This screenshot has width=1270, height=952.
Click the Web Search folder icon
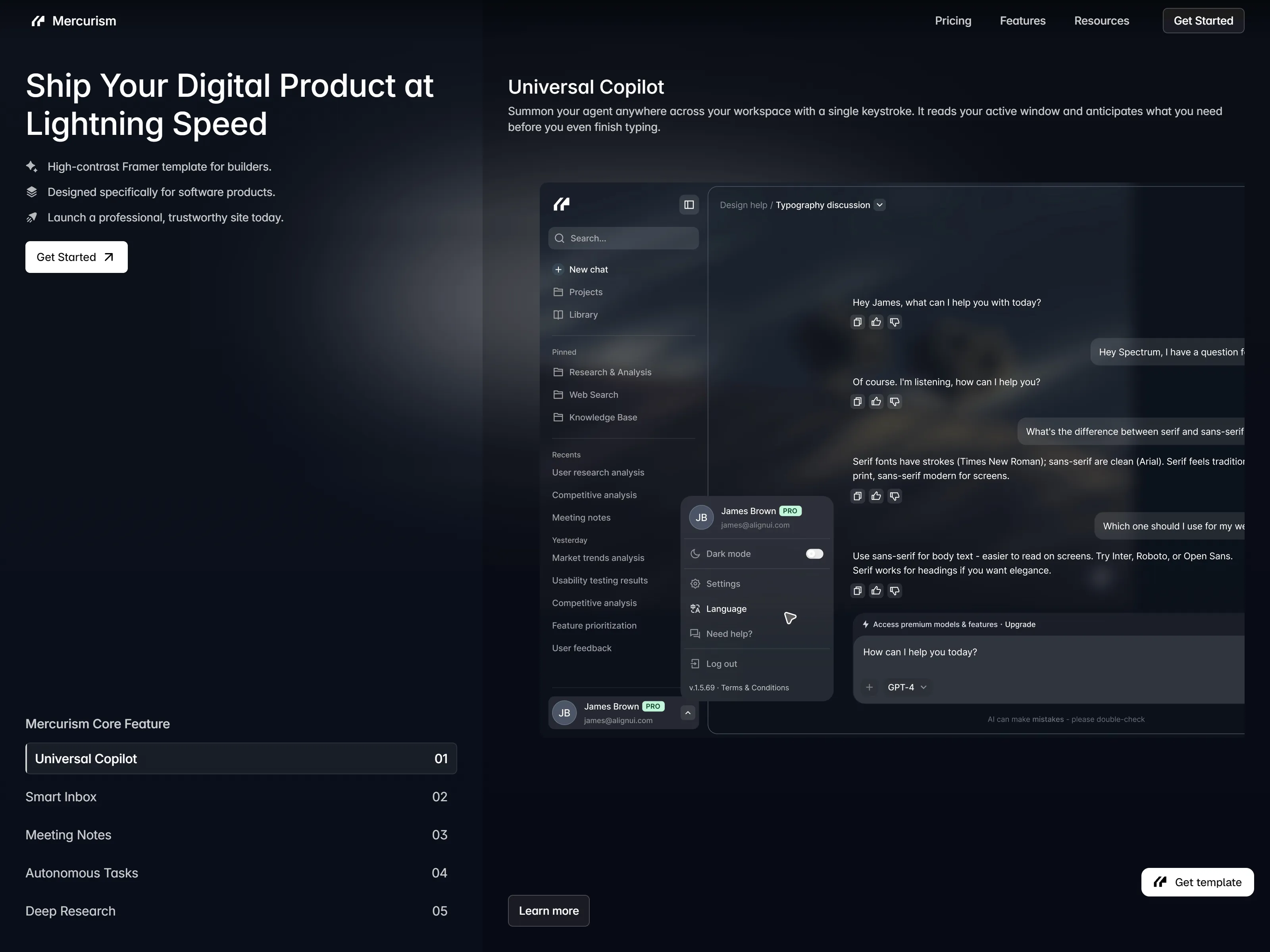[x=558, y=395]
